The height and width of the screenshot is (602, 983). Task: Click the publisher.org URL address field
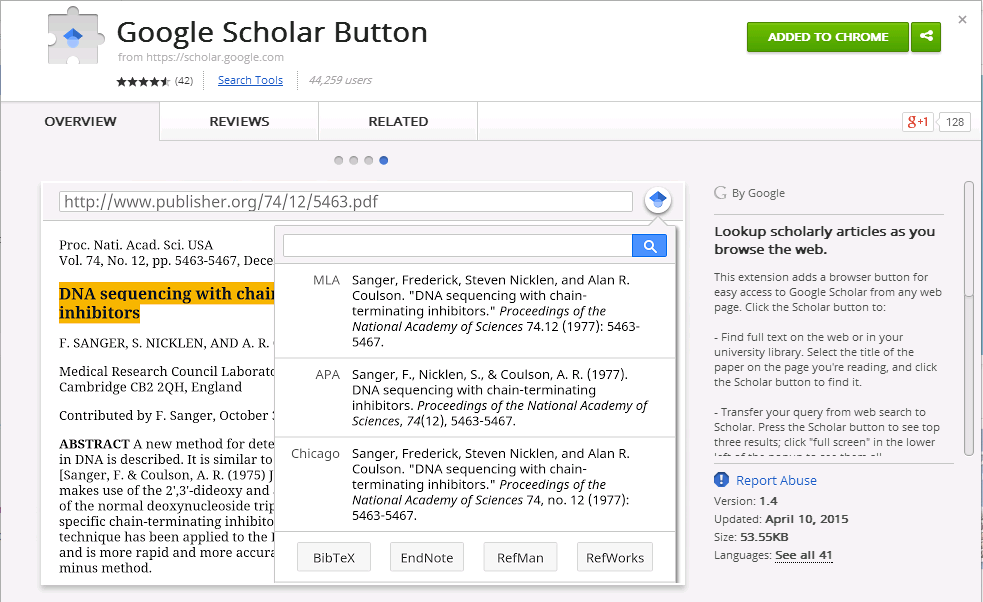[x=345, y=201]
